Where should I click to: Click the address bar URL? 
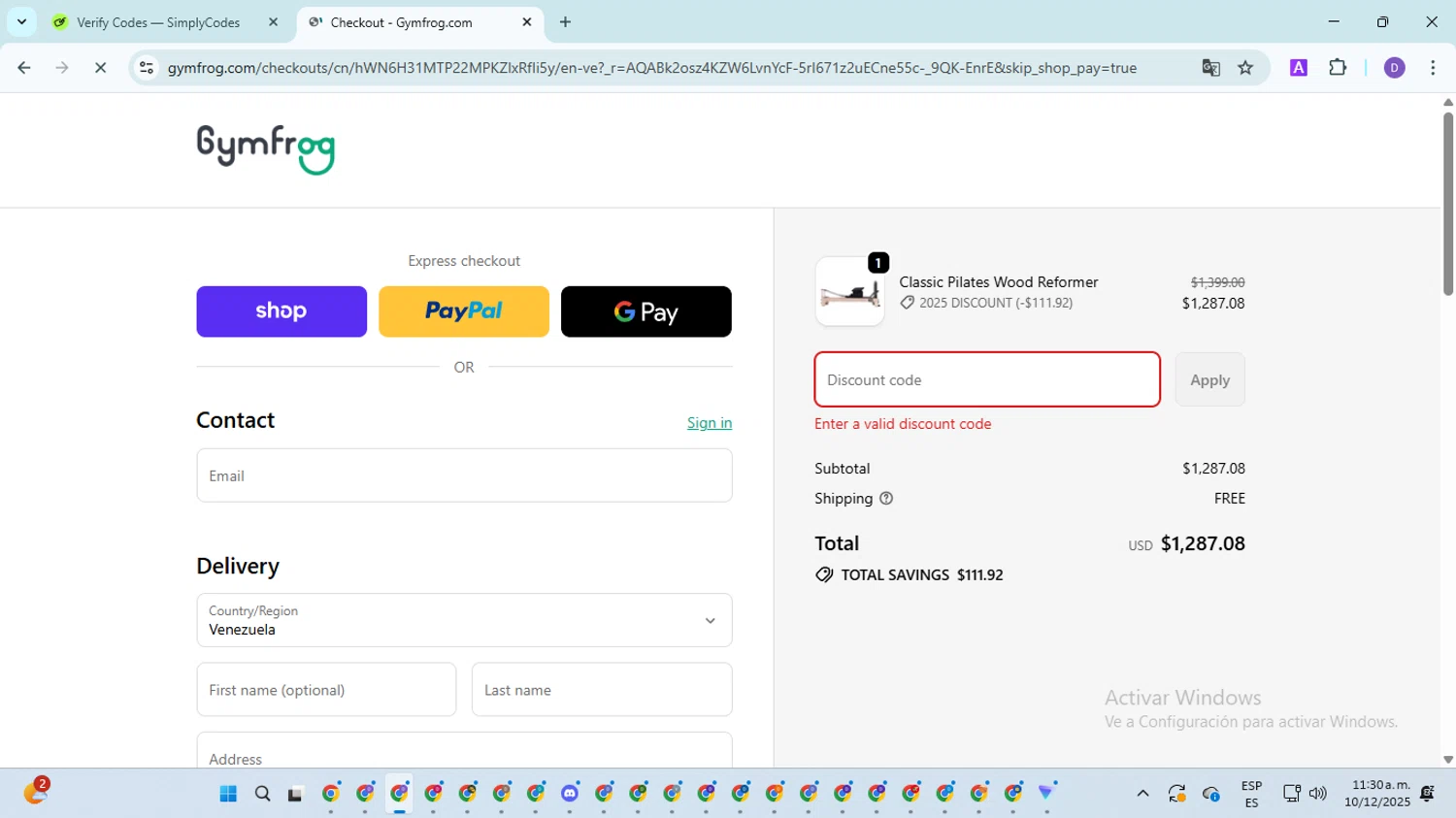point(651,68)
